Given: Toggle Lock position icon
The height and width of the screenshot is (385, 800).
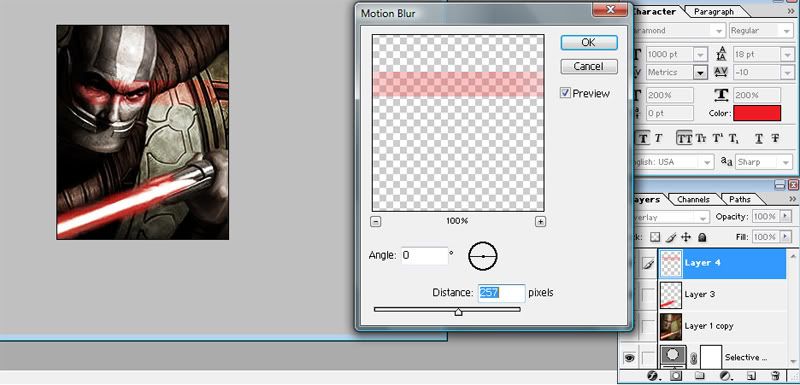Looking at the screenshot, I should pos(686,237).
